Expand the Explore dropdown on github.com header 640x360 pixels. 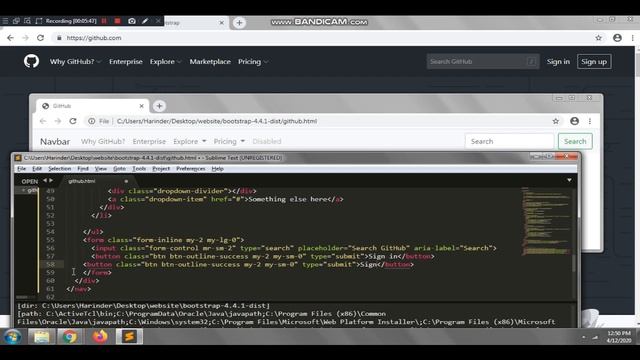pyautogui.click(x=165, y=62)
